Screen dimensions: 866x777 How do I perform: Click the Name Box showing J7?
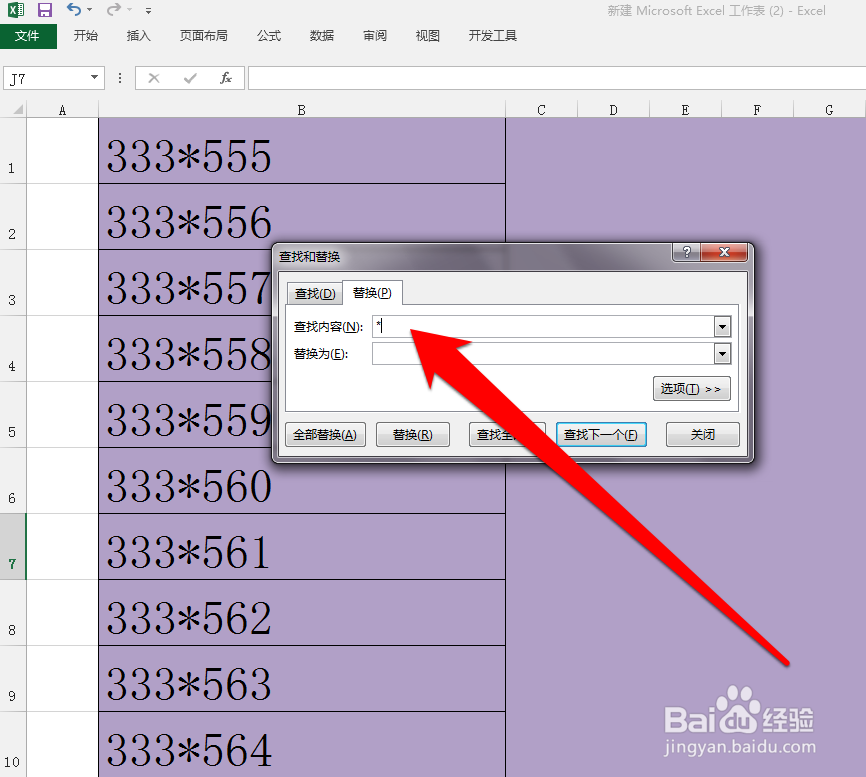(x=45, y=78)
